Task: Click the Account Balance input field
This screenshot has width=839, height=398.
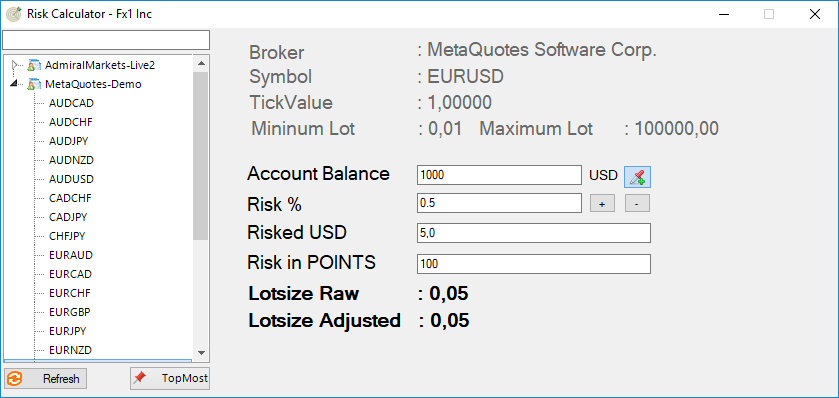Action: [x=499, y=175]
